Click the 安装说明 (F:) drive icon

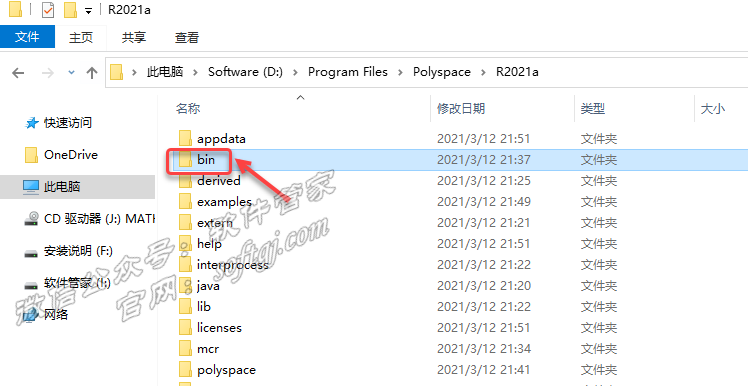pos(31,253)
